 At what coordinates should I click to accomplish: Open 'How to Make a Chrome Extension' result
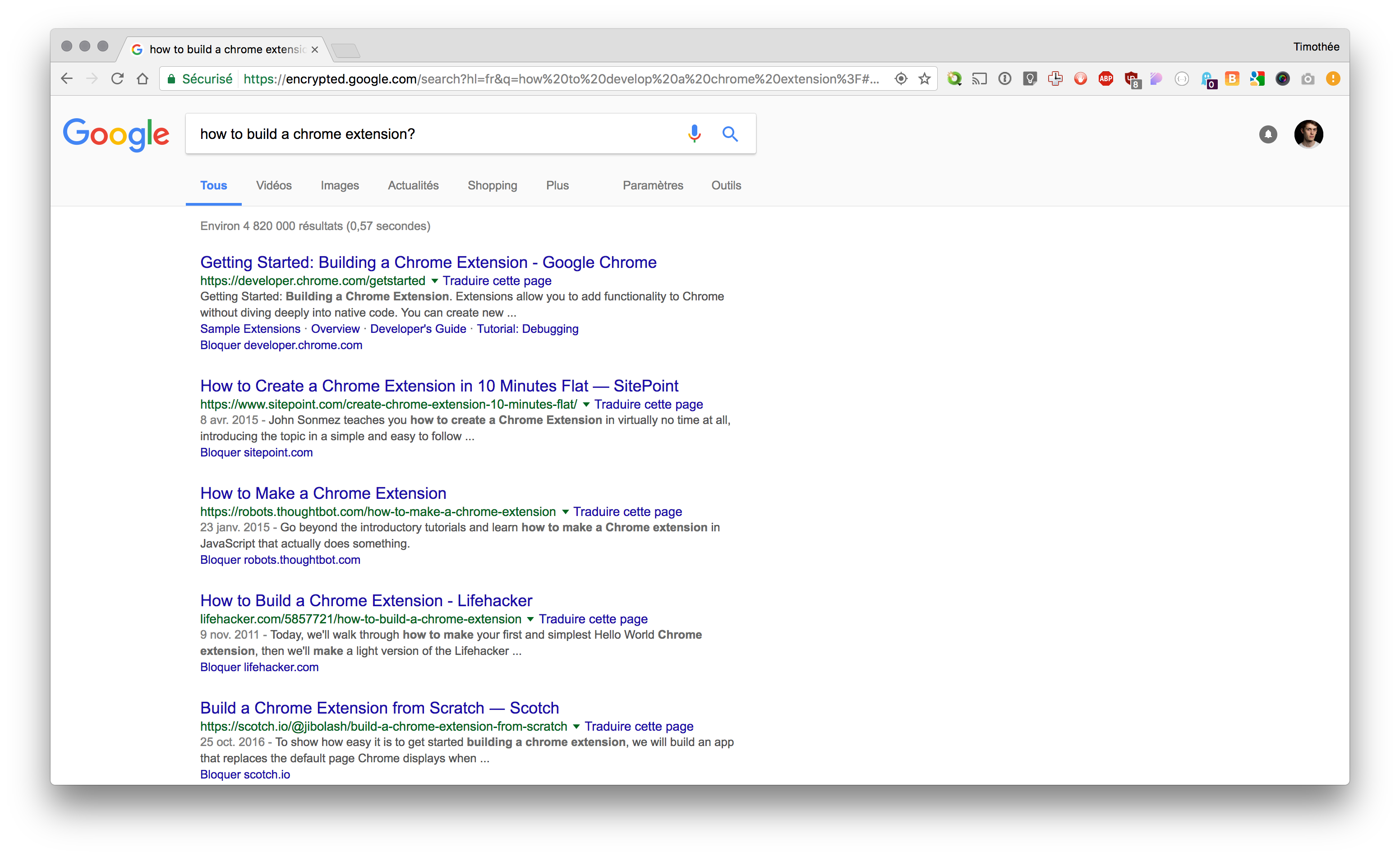(323, 493)
